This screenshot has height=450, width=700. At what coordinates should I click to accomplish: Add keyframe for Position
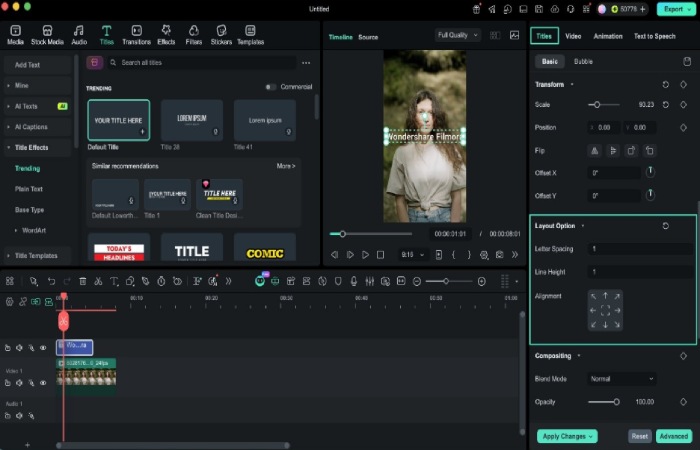[x=683, y=128]
